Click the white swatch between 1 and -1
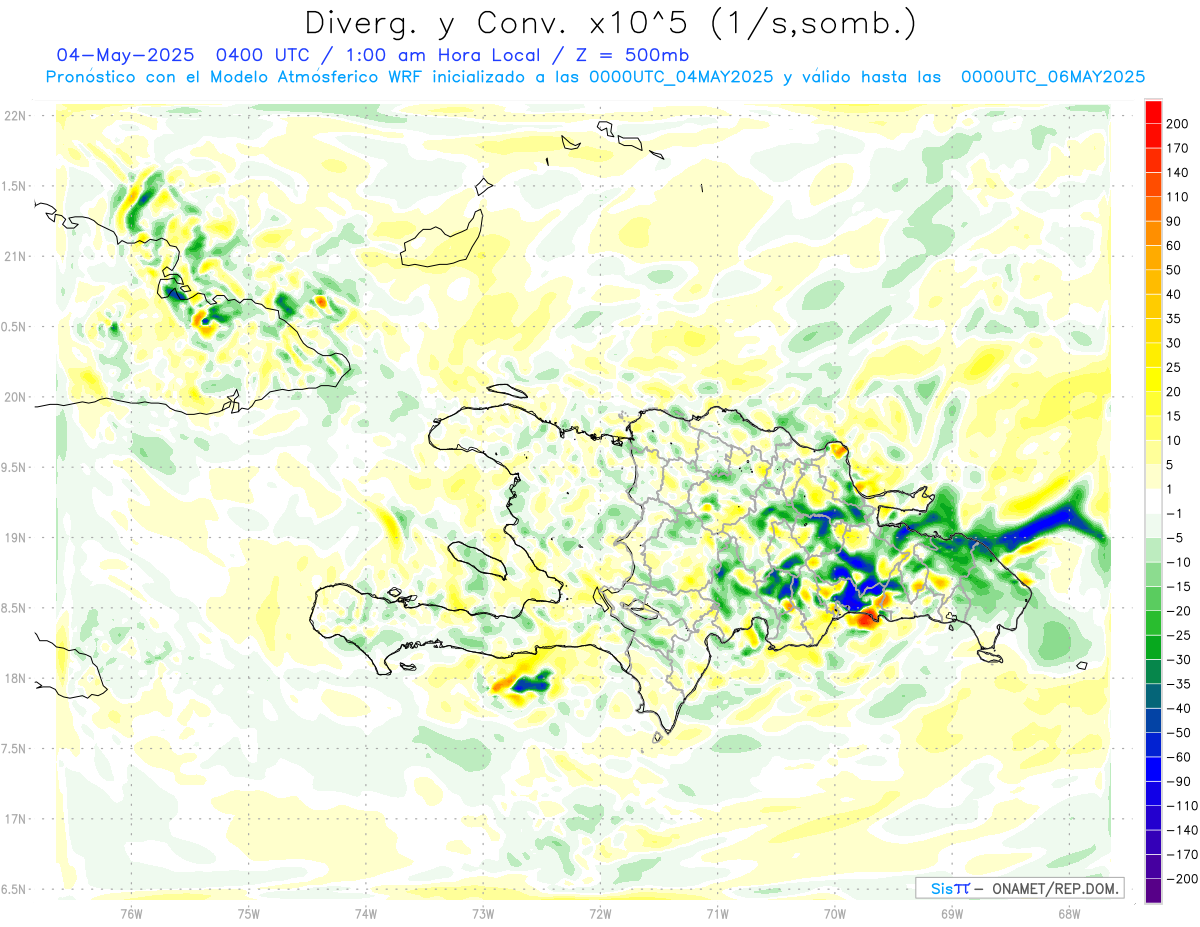1200x927 pixels. (x=1153, y=501)
